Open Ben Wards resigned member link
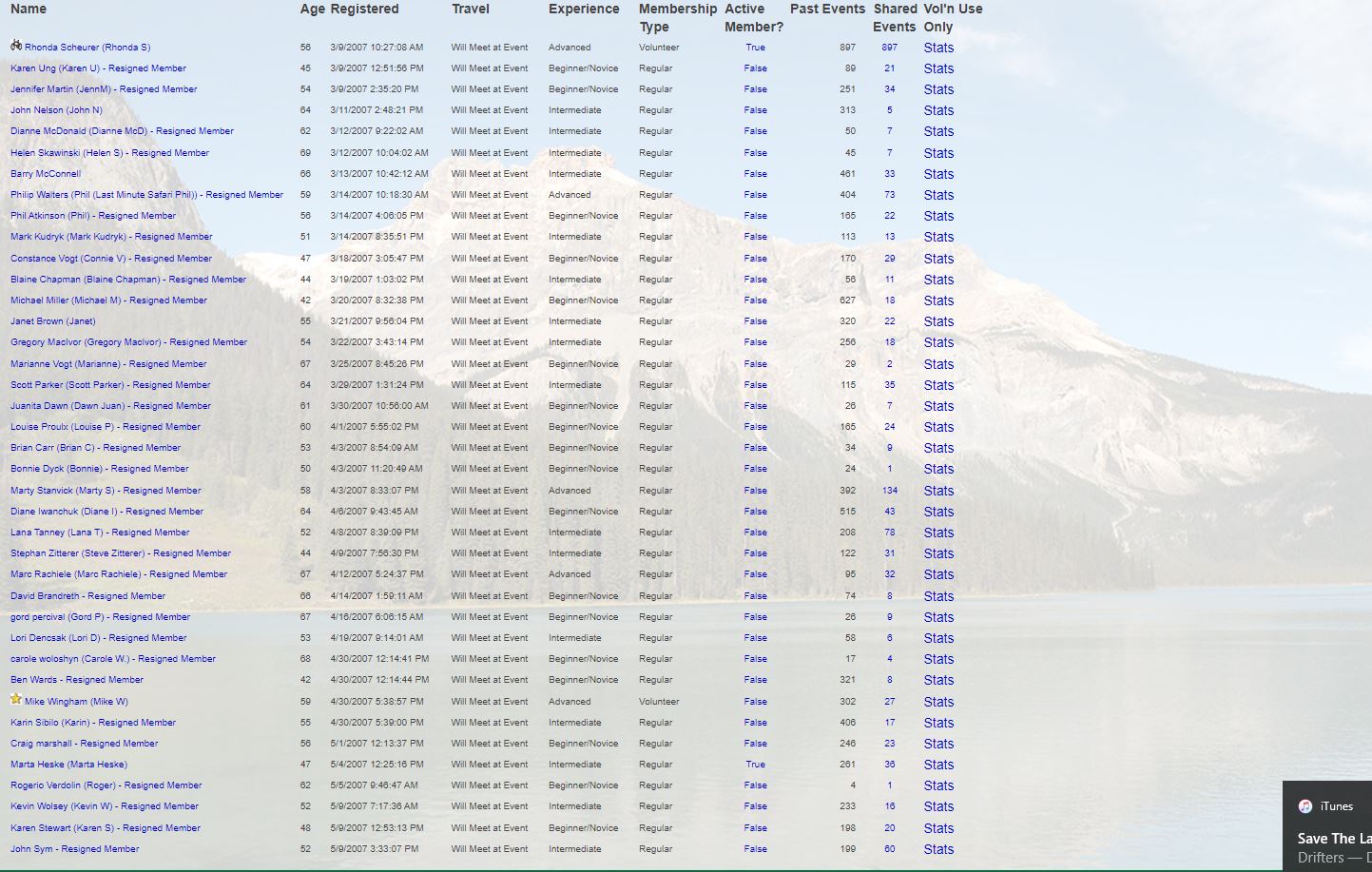Screen dimensions: 1372x872 (77, 680)
